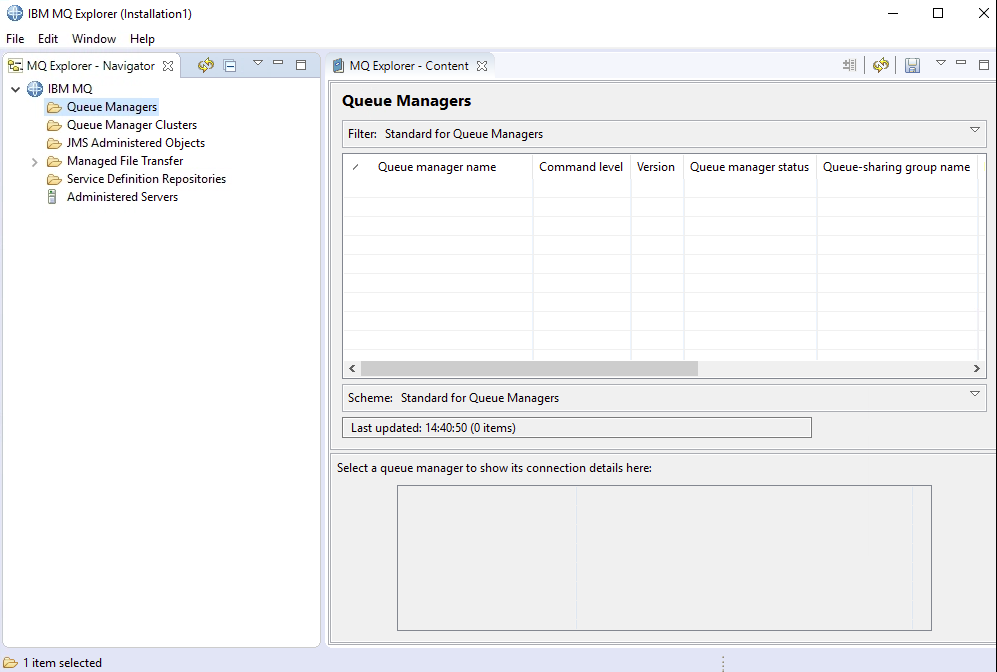Close the IBM MQ Explorer window
Image resolution: width=997 pixels, height=672 pixels.
tap(983, 13)
